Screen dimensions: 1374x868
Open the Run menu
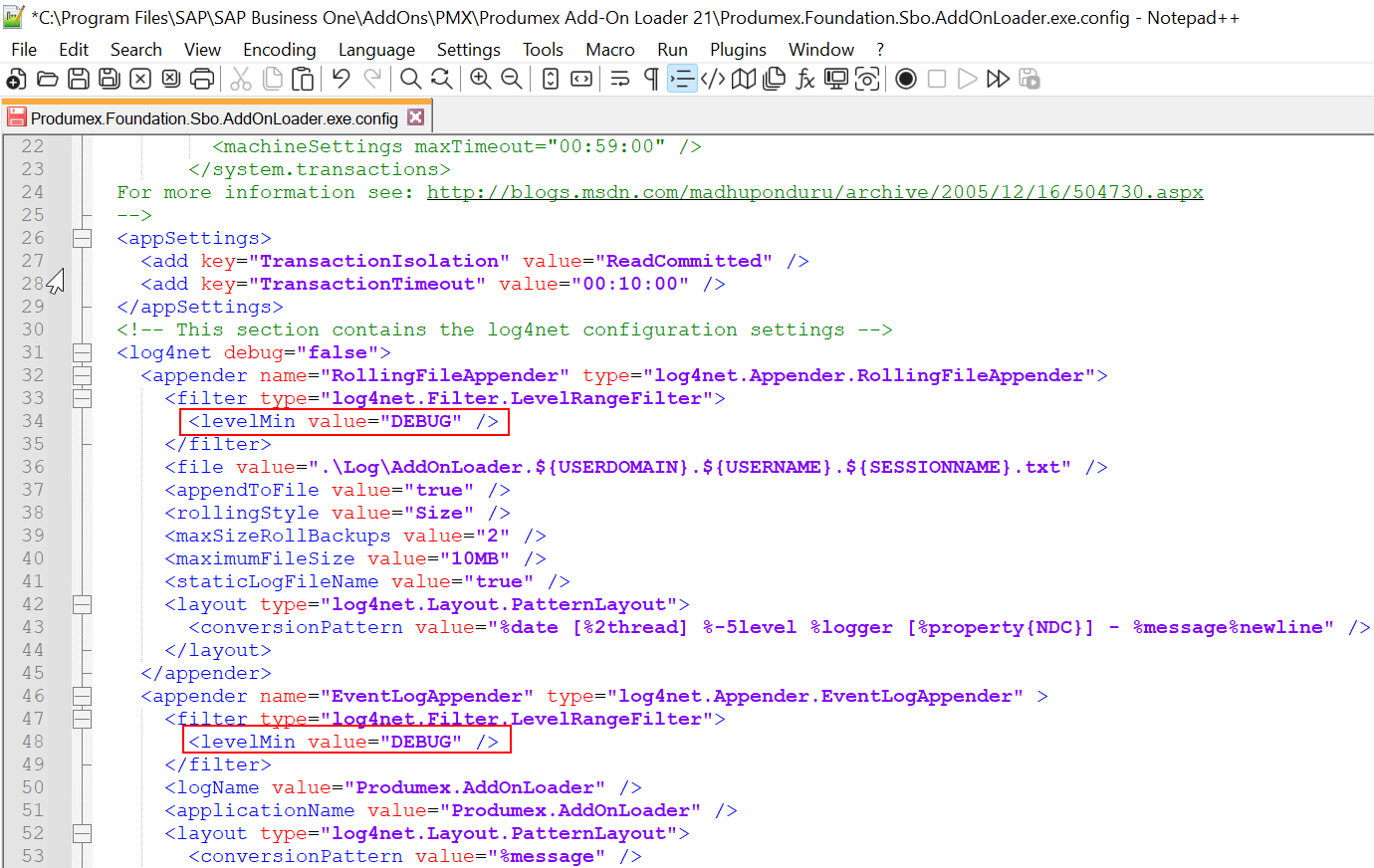(x=672, y=50)
